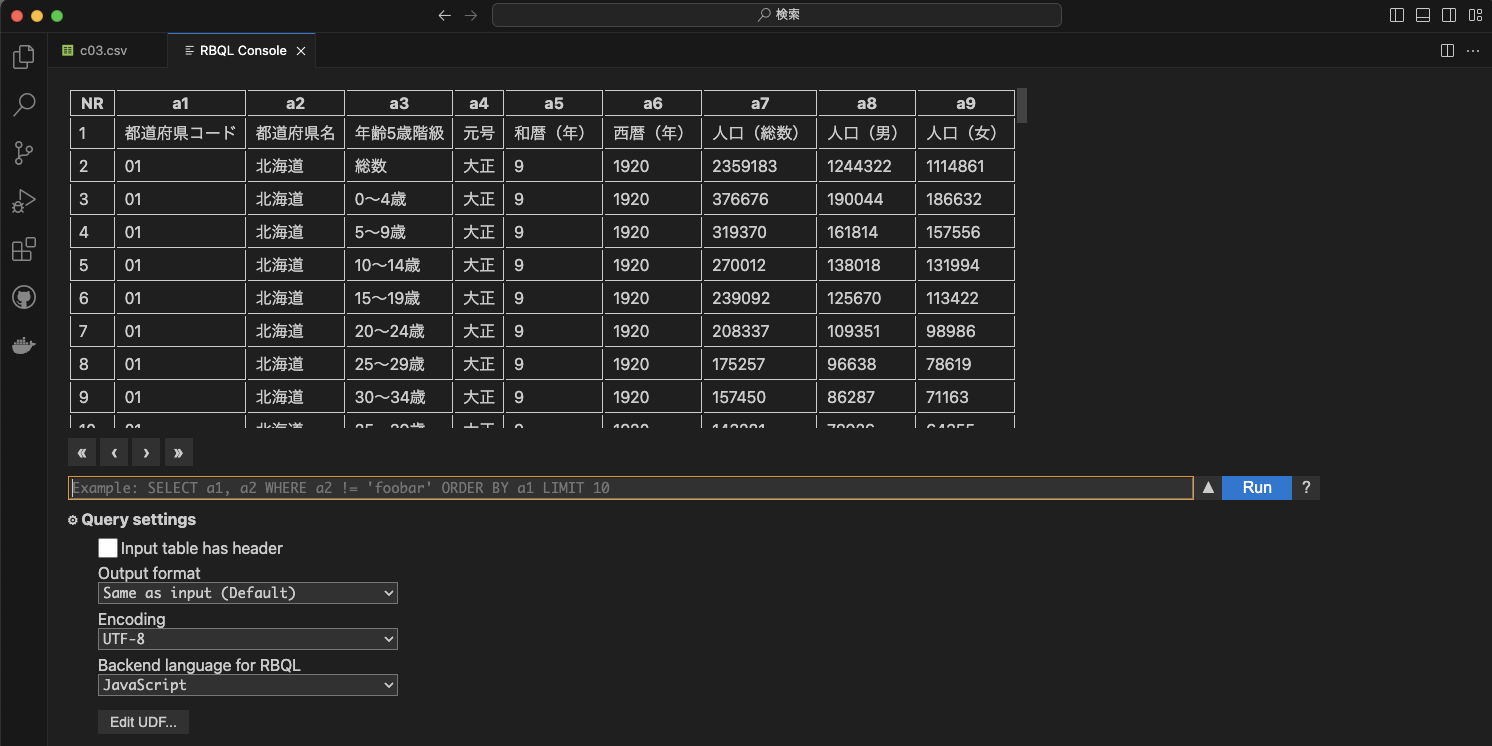
Task: Toggle the panel visibility in the title bar
Action: pyautogui.click(x=1421, y=15)
